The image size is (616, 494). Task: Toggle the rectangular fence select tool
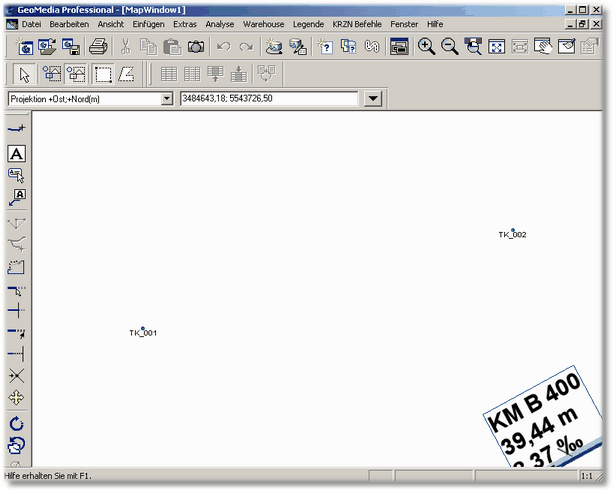102,74
